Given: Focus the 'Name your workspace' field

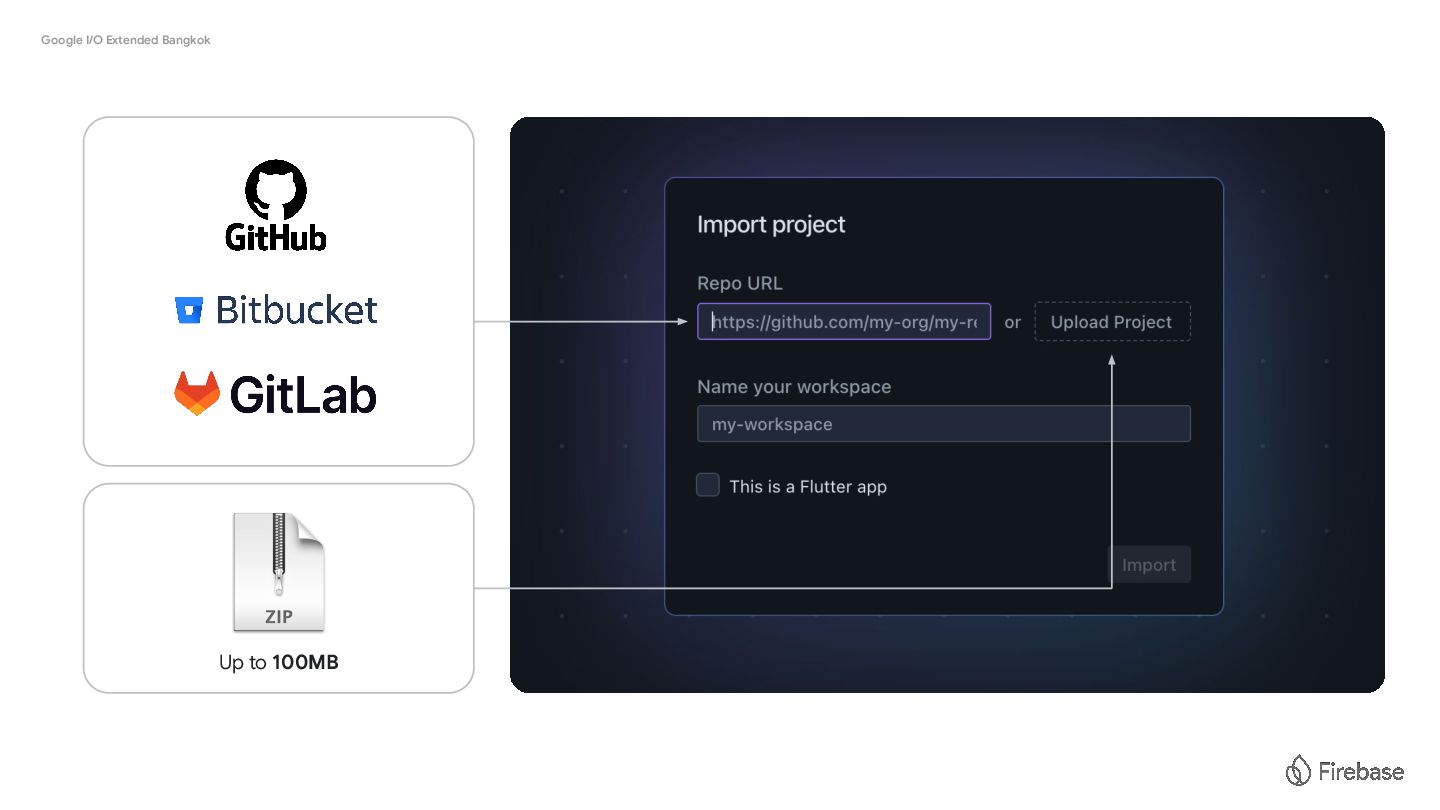Looking at the screenshot, I should tap(944, 424).
